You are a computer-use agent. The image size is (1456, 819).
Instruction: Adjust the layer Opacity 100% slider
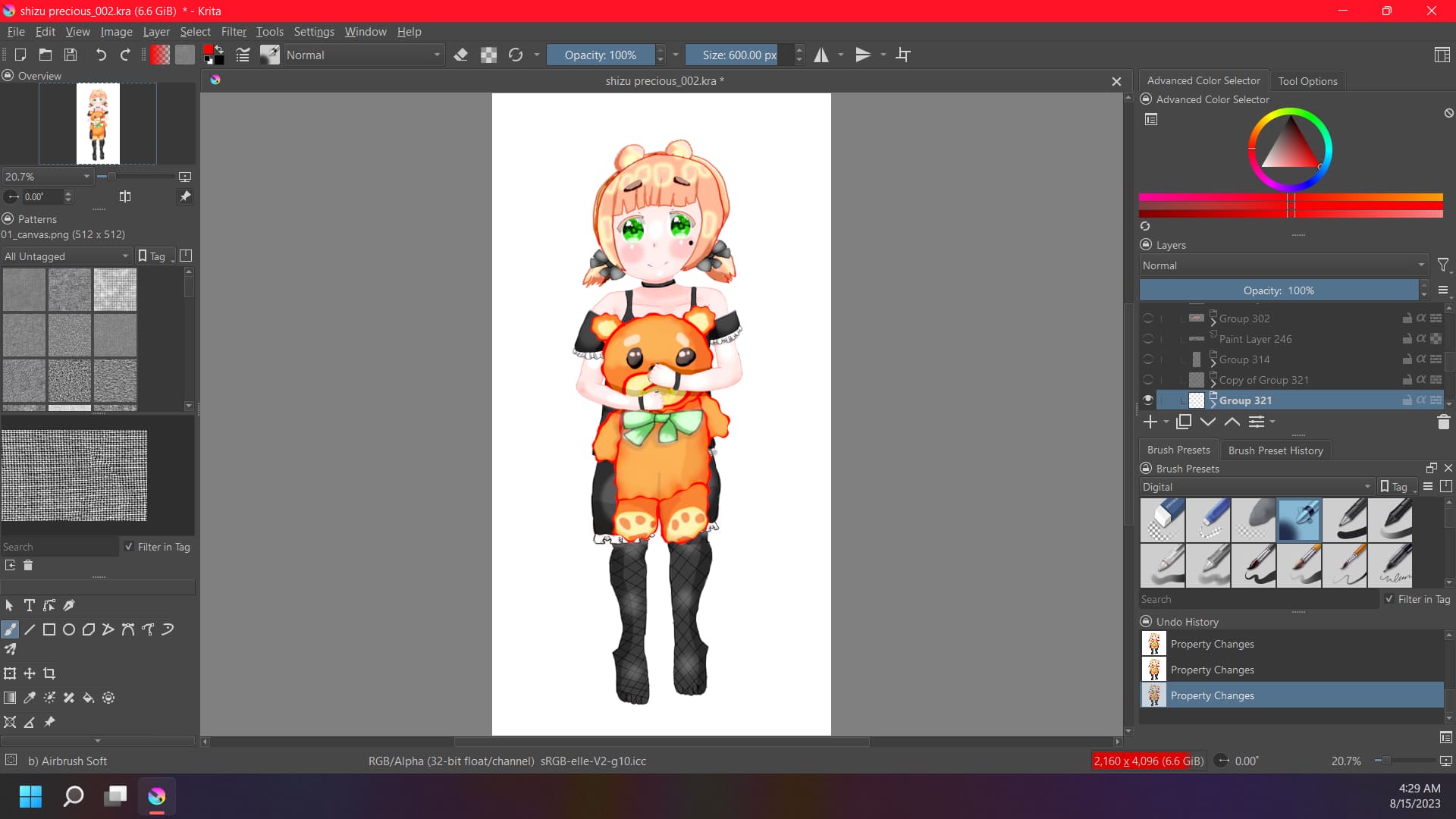point(1279,290)
